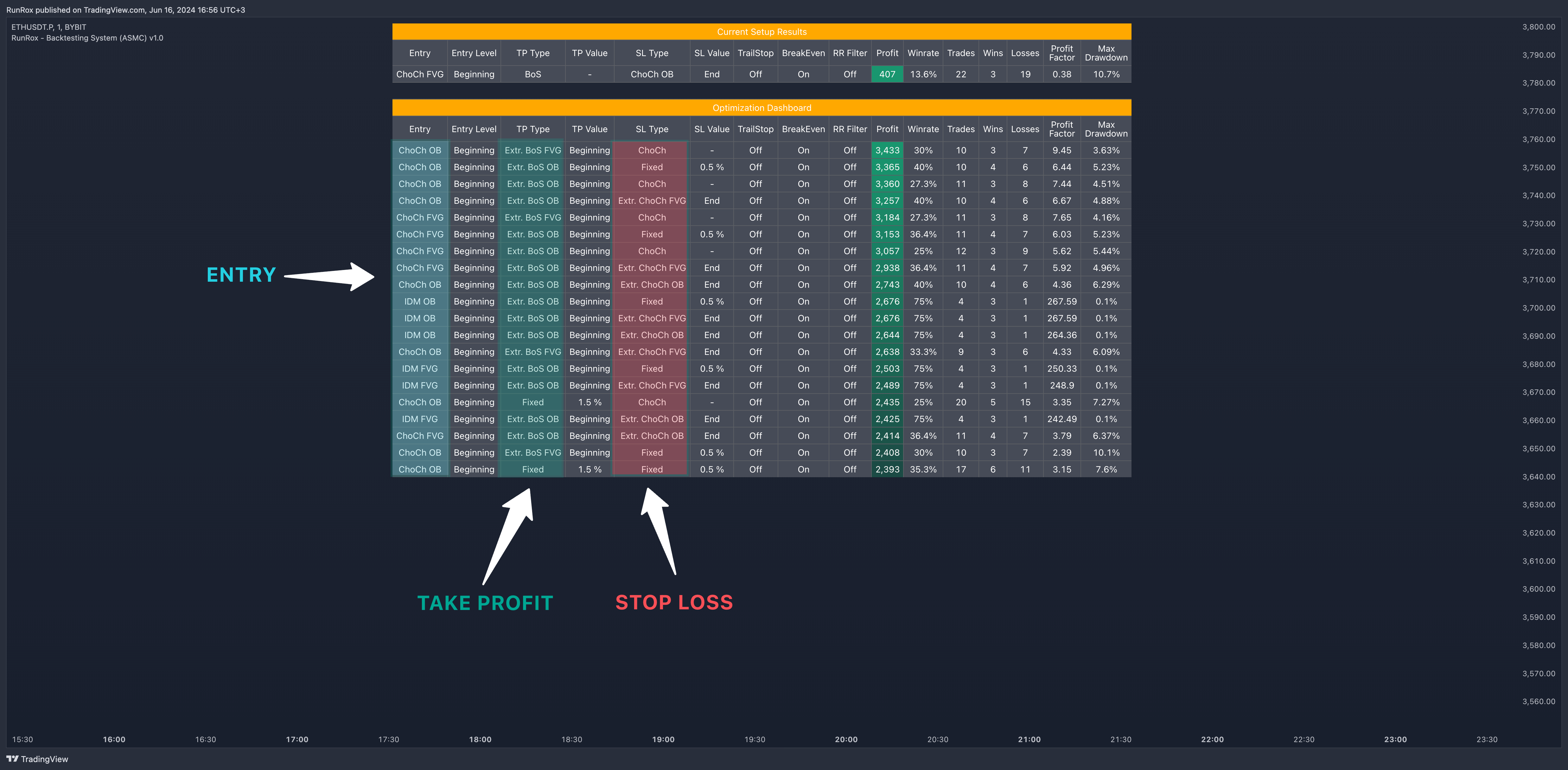Click the cyan ENTRY text label
1568x770 pixels.
[241, 275]
